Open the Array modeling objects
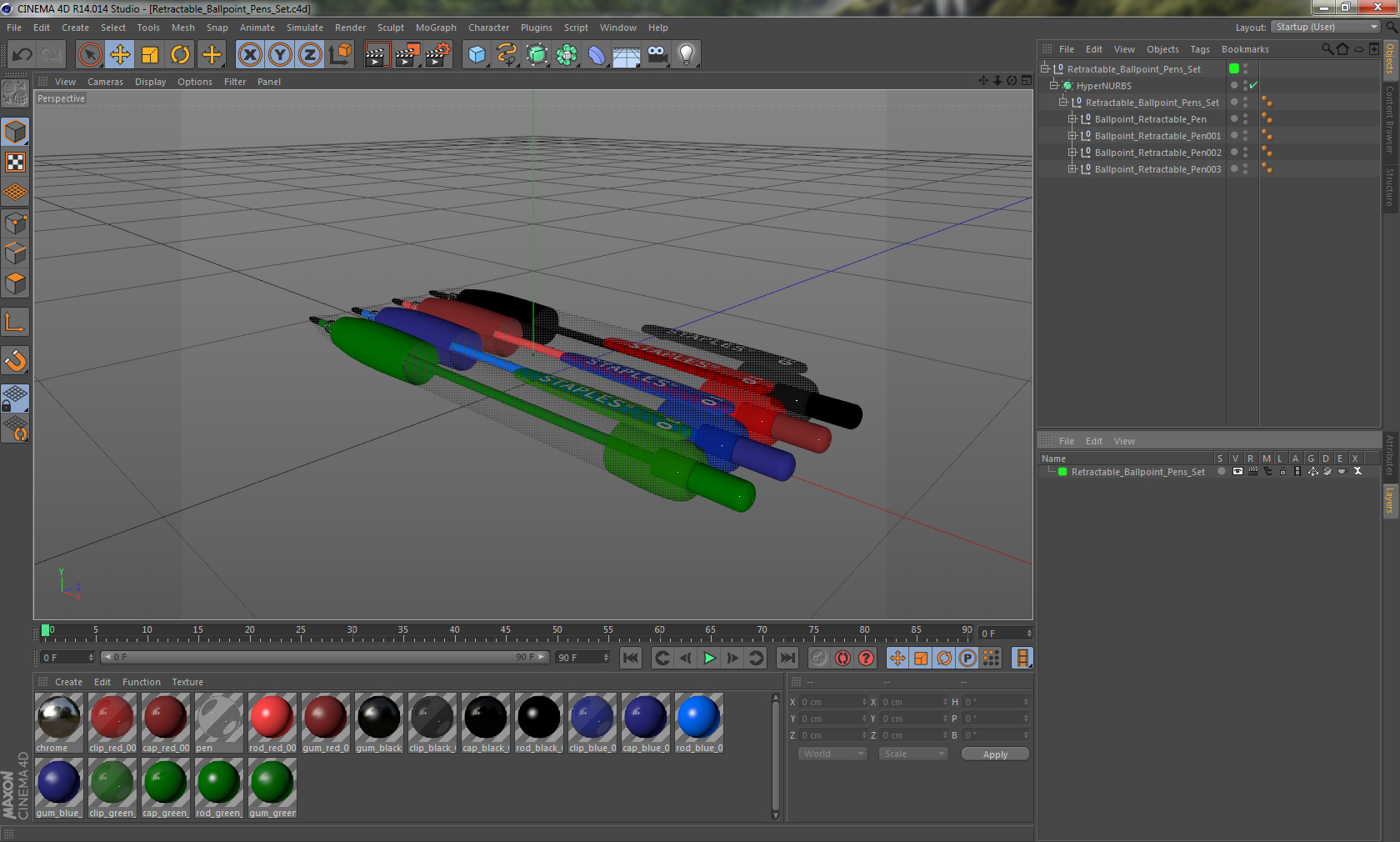The image size is (1400, 842). pyautogui.click(x=567, y=55)
